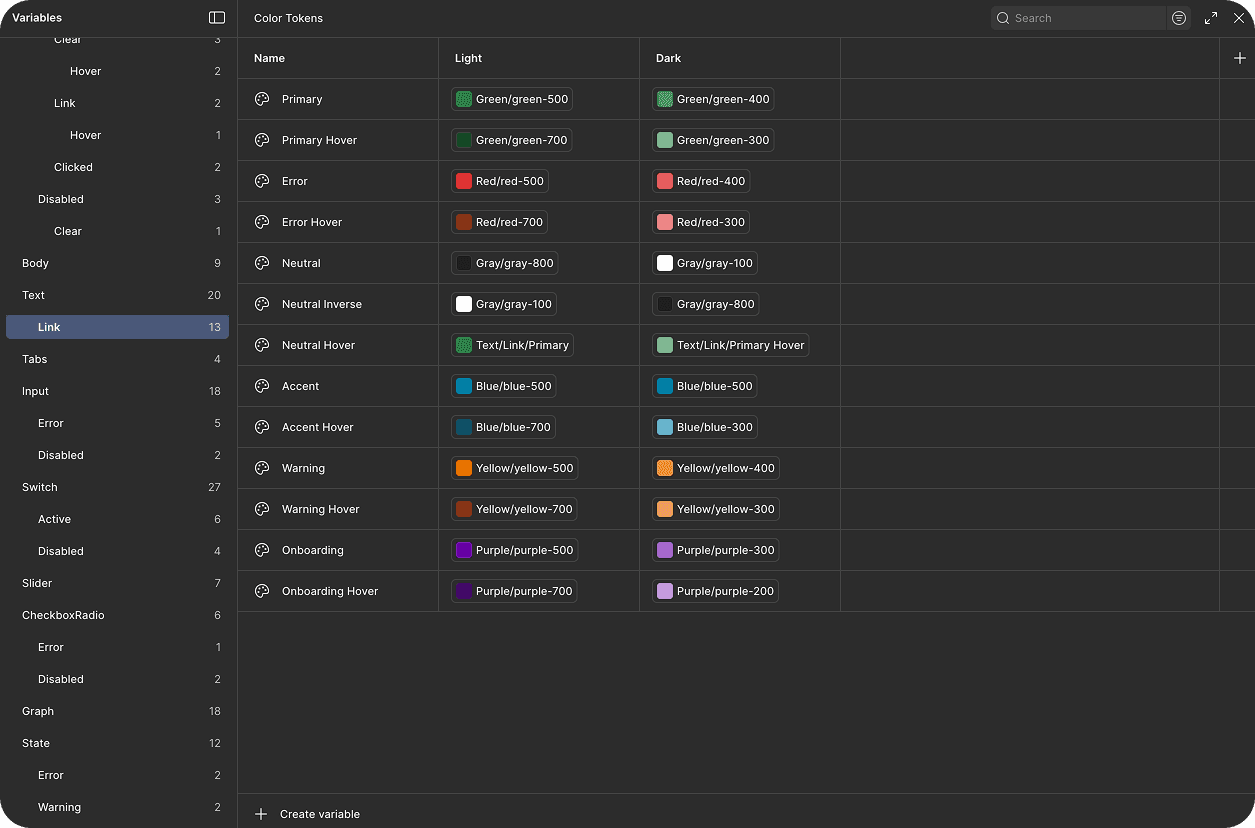Image resolution: width=1255 pixels, height=828 pixels.
Task: Toggle the sidebar panel icon
Action: point(217,18)
